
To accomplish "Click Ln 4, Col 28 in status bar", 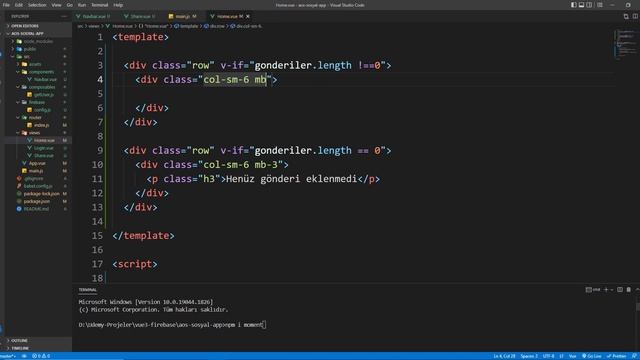I will [x=504, y=356].
